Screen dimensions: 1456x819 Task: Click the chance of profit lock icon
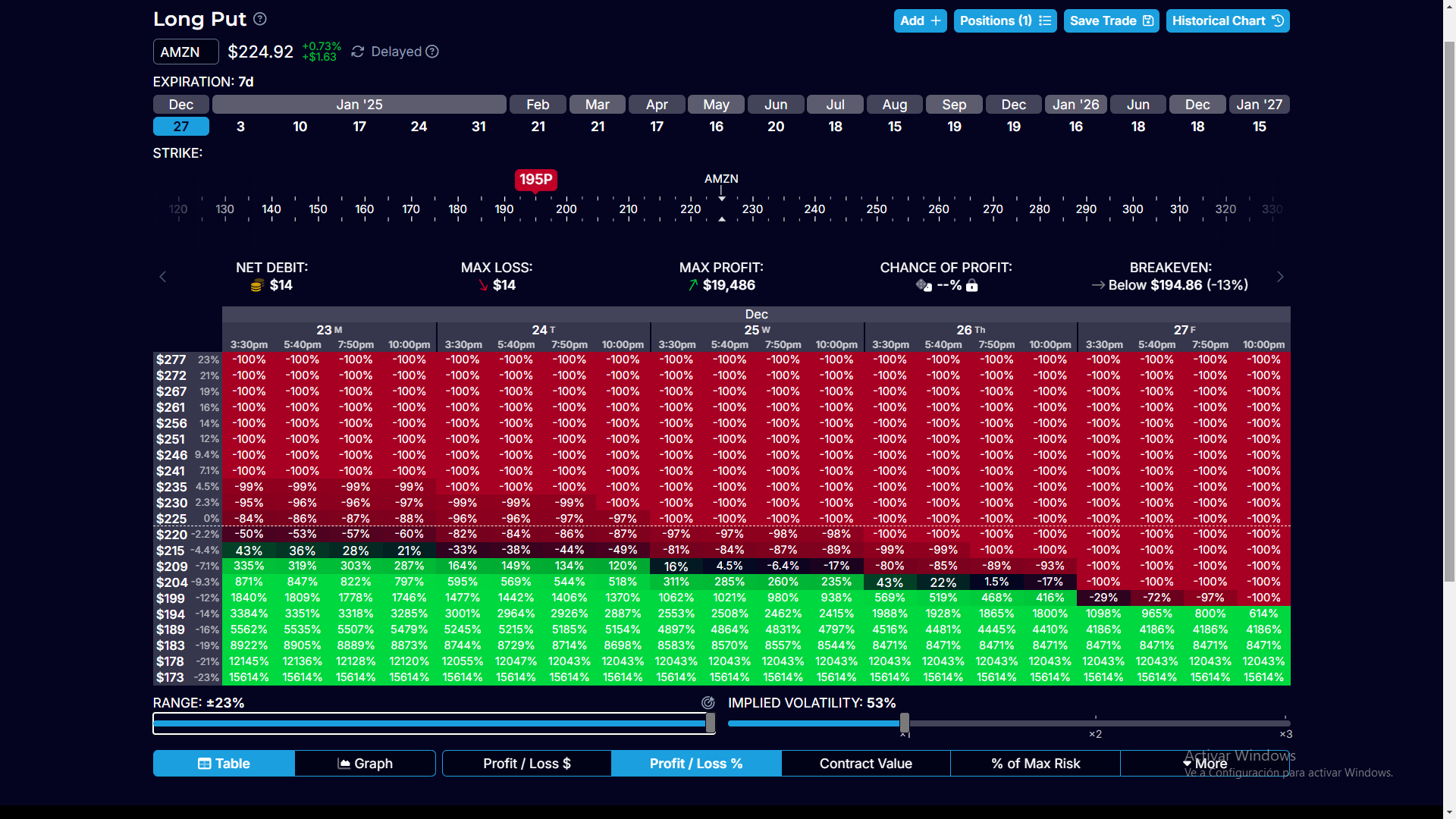point(972,286)
